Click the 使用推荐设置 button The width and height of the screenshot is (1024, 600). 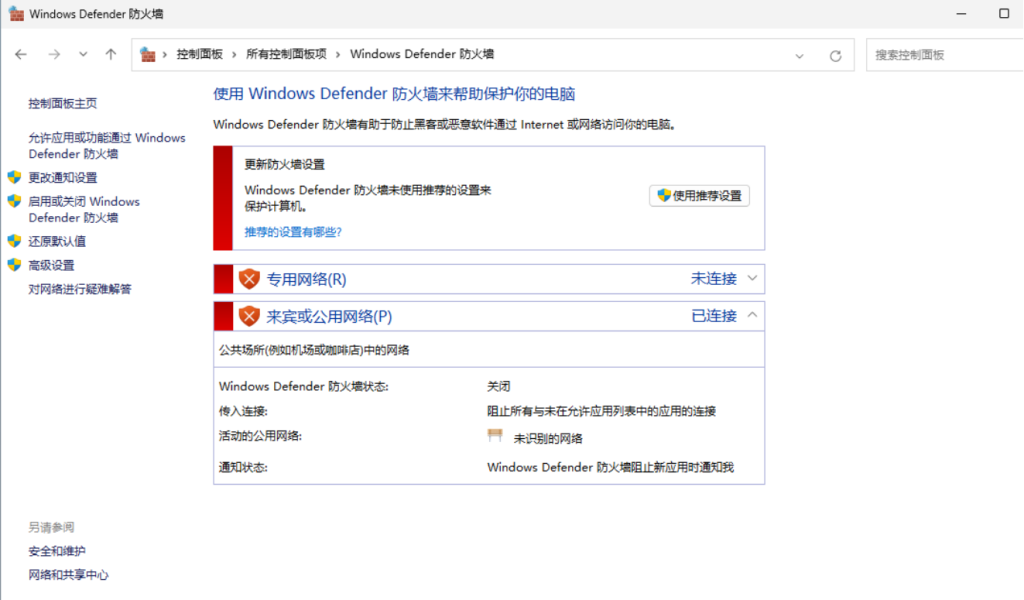699,196
